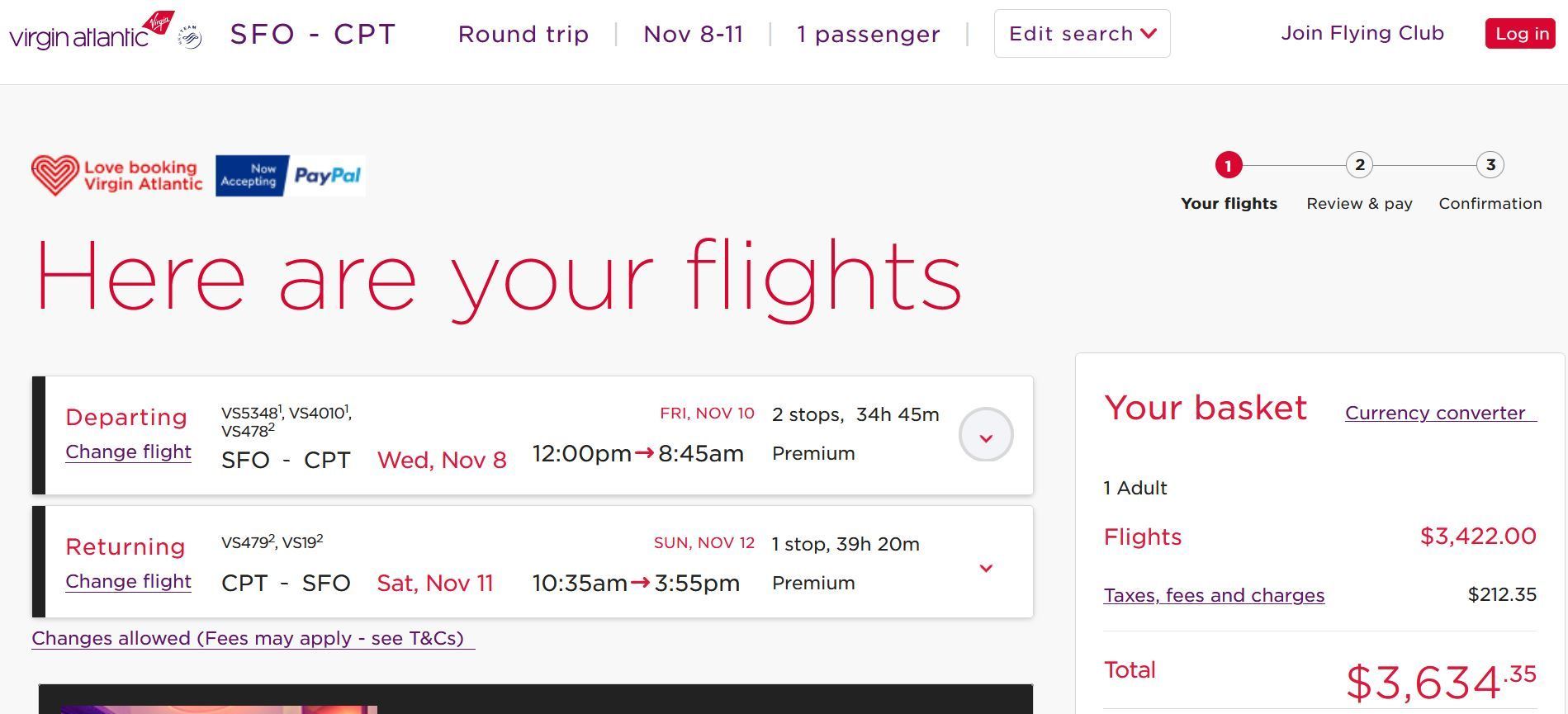Open Changes allowed T&Cs link
Screen dimensions: 1568x714
tap(253, 639)
